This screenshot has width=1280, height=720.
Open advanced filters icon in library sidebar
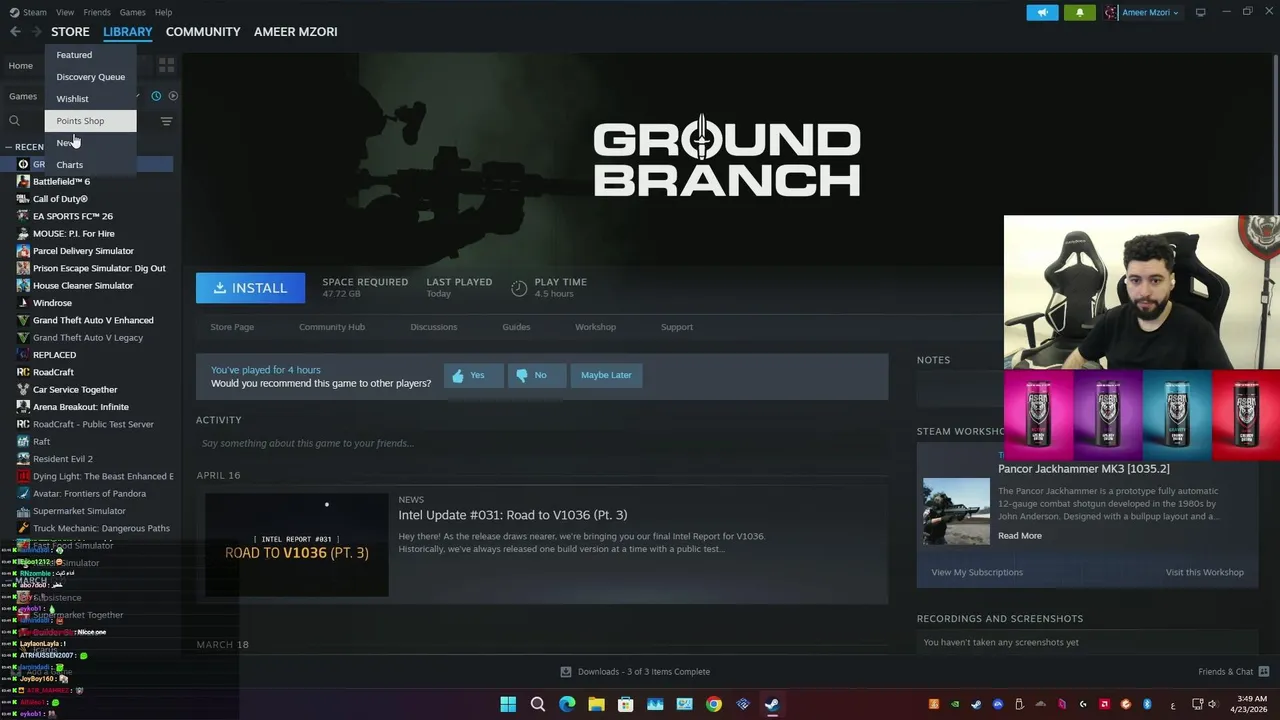[x=167, y=121]
